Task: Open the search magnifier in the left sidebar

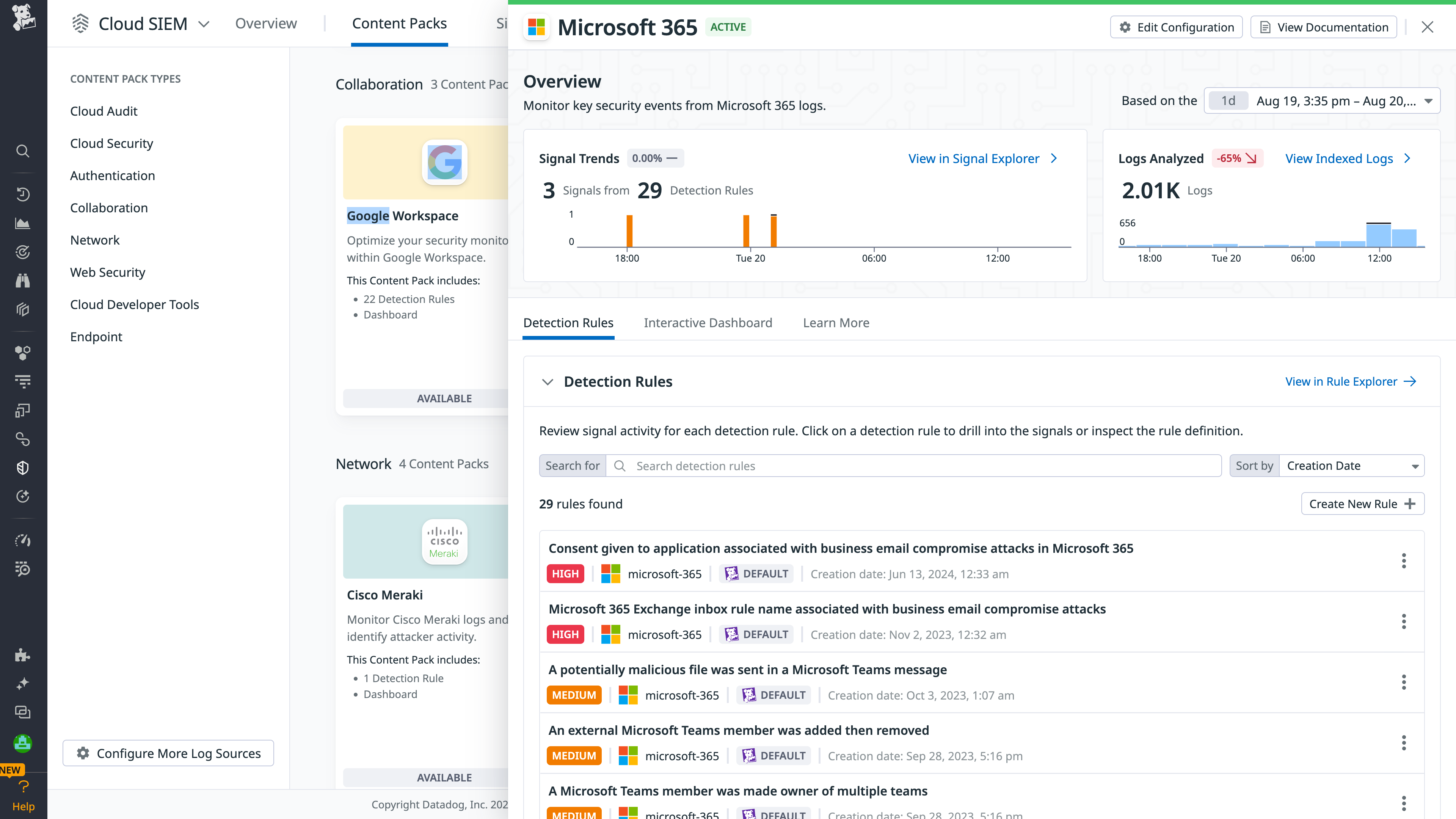Action: (x=23, y=151)
